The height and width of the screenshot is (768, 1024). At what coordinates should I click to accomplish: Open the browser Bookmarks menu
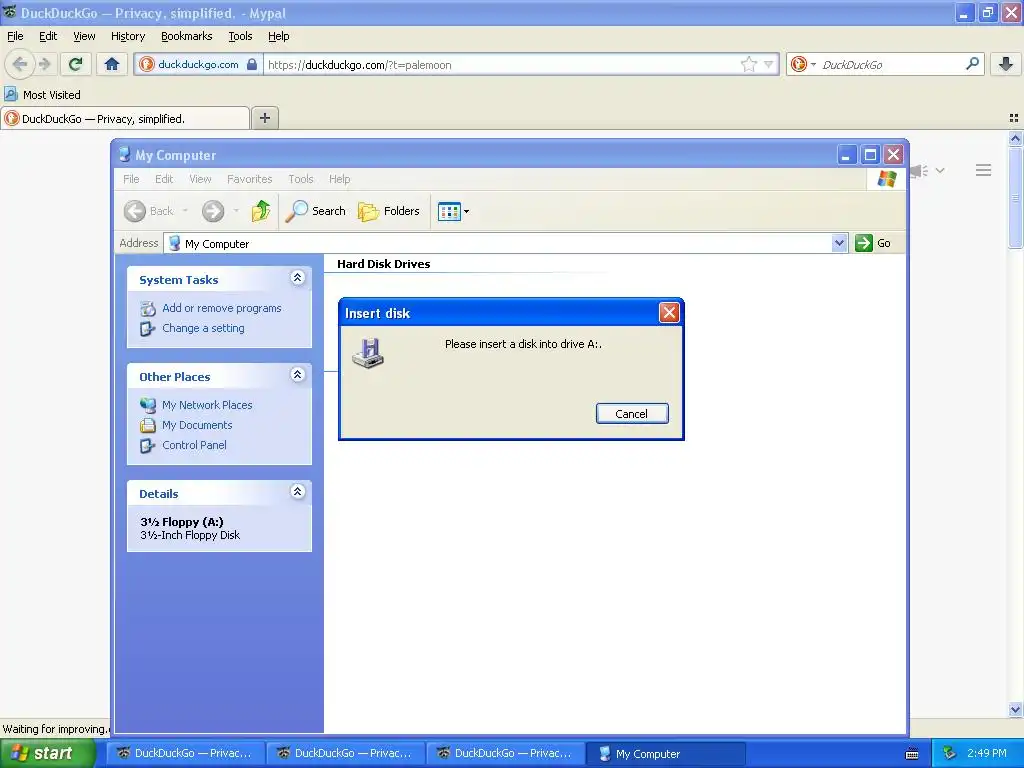[186, 36]
